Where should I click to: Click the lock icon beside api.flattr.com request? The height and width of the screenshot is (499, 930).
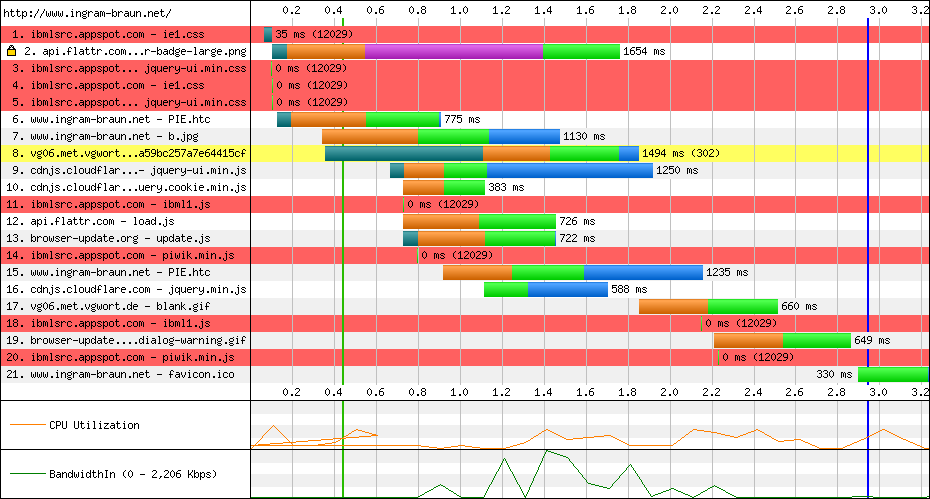pyautogui.click(x=11, y=51)
